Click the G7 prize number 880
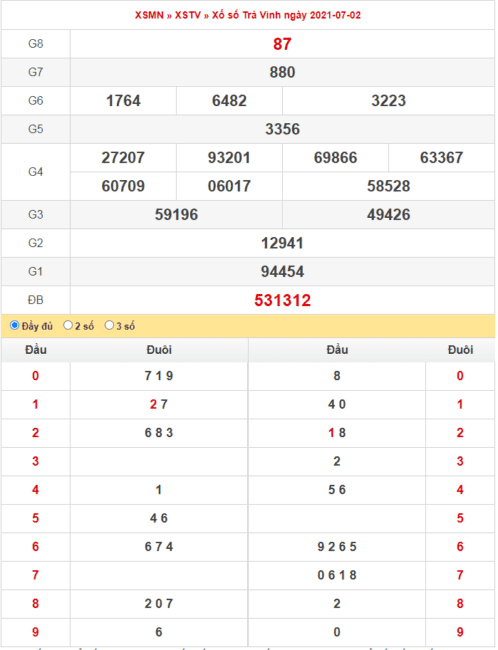The width and height of the screenshot is (498, 650). [x=282, y=72]
